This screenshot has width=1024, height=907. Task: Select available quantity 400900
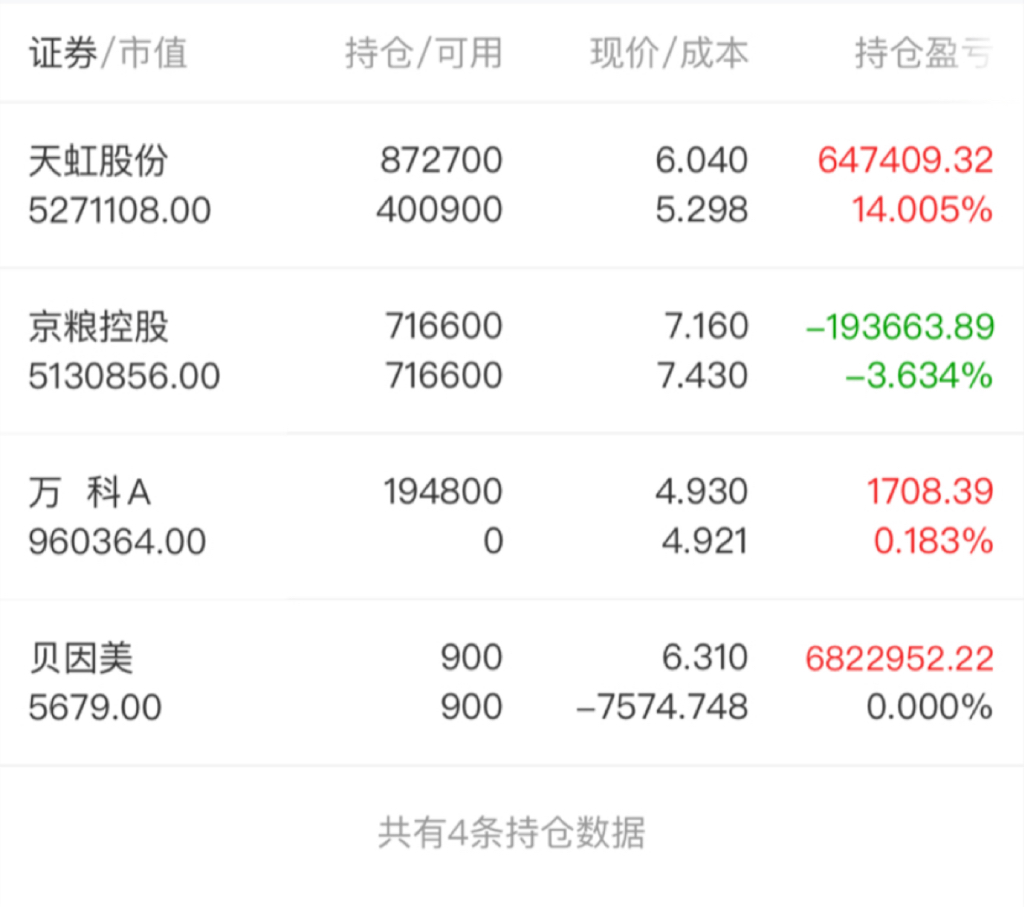tap(440, 210)
